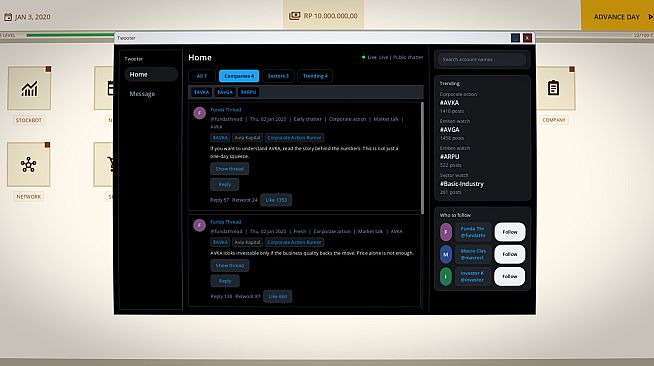Open Home in Twooter sidebar
Image resolution: width=654 pixels, height=366 pixels.
(151, 74)
